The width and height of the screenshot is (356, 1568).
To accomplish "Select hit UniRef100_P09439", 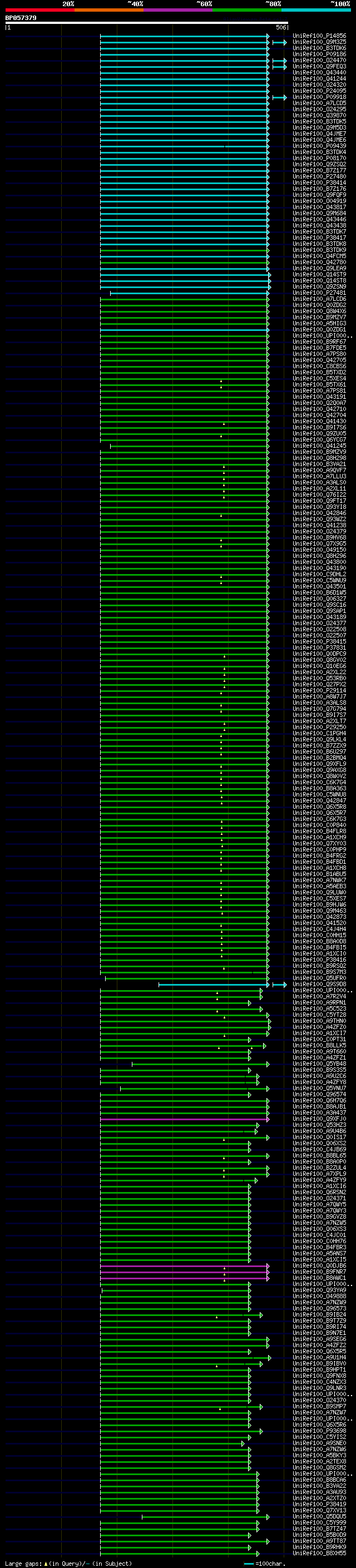I will click(319, 146).
